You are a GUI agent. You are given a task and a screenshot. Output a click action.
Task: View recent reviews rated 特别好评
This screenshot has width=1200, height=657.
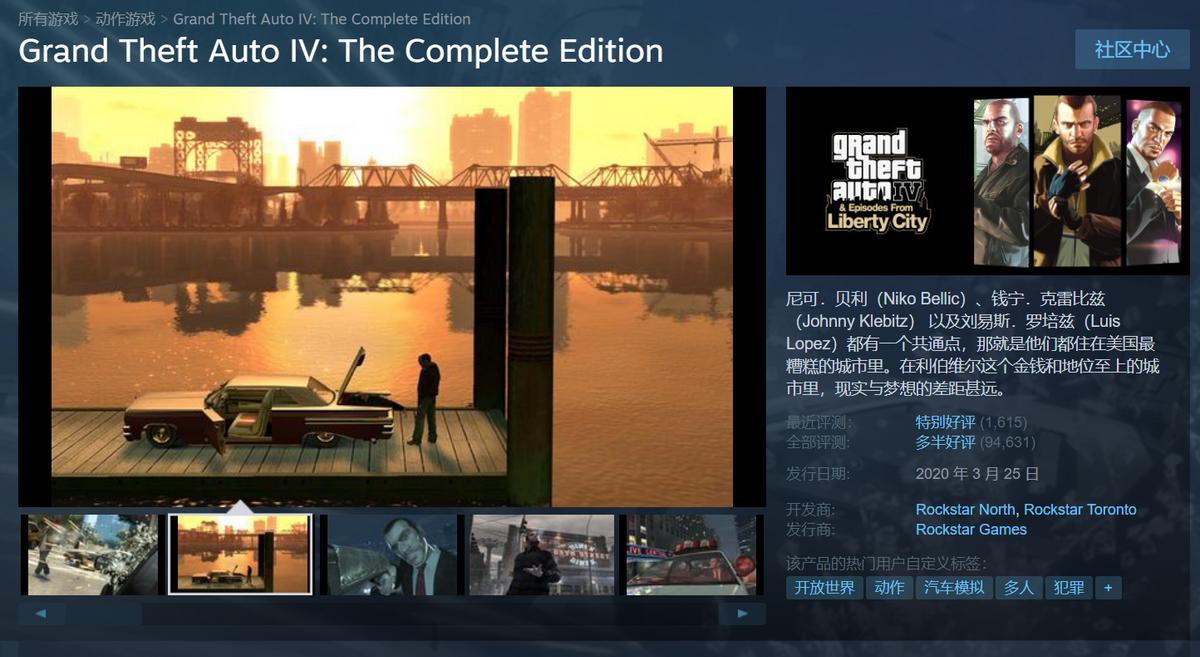click(x=945, y=422)
